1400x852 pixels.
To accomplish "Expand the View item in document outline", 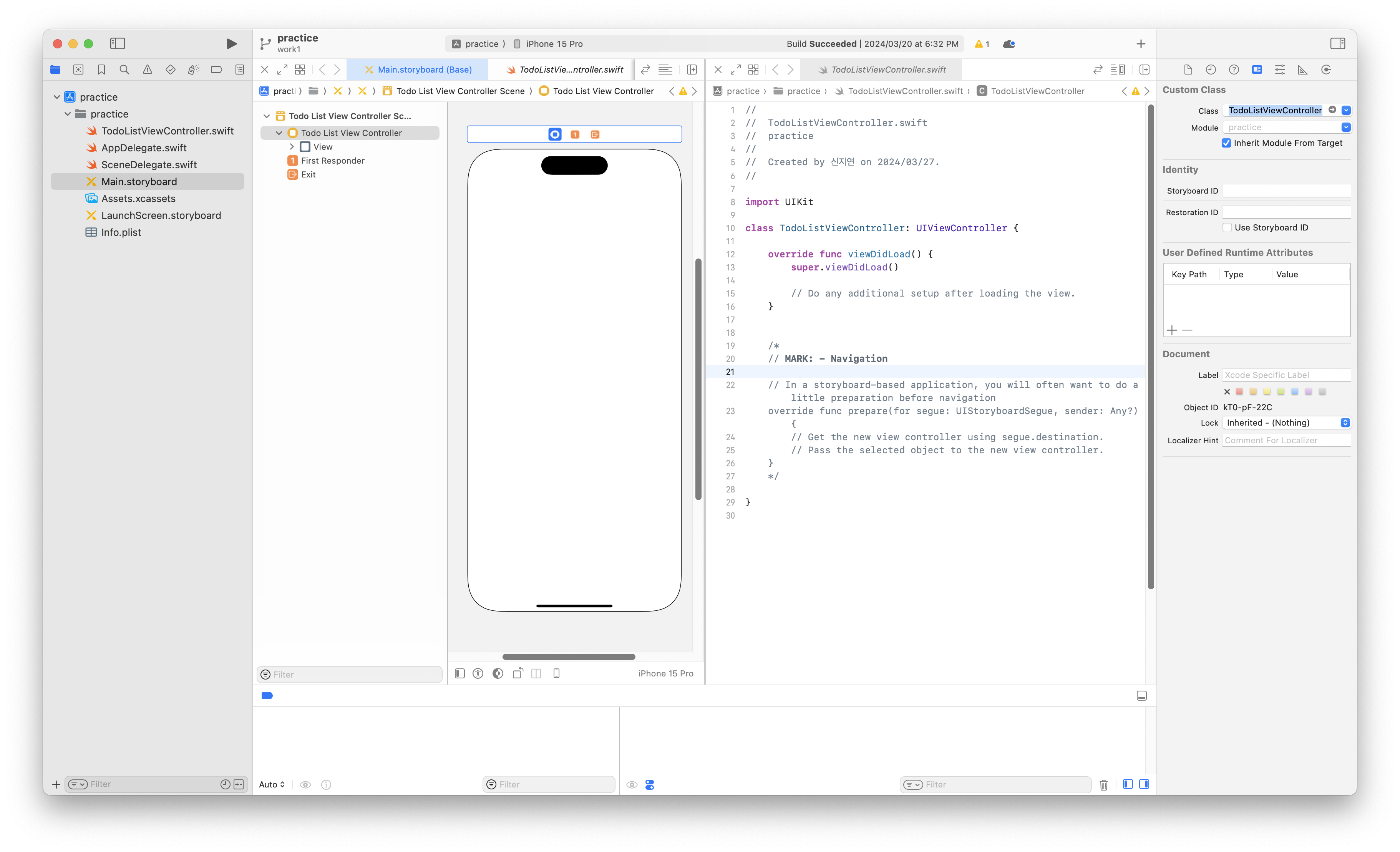I will tap(292, 146).
